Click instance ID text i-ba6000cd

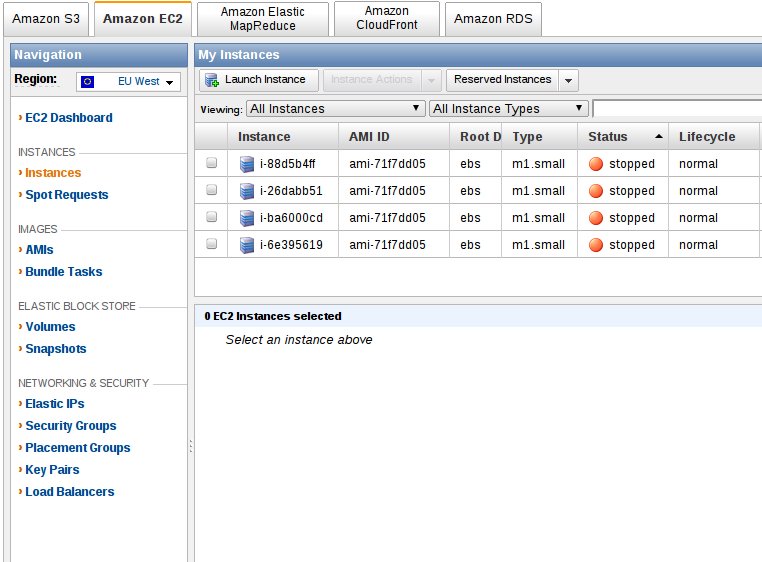point(291,218)
